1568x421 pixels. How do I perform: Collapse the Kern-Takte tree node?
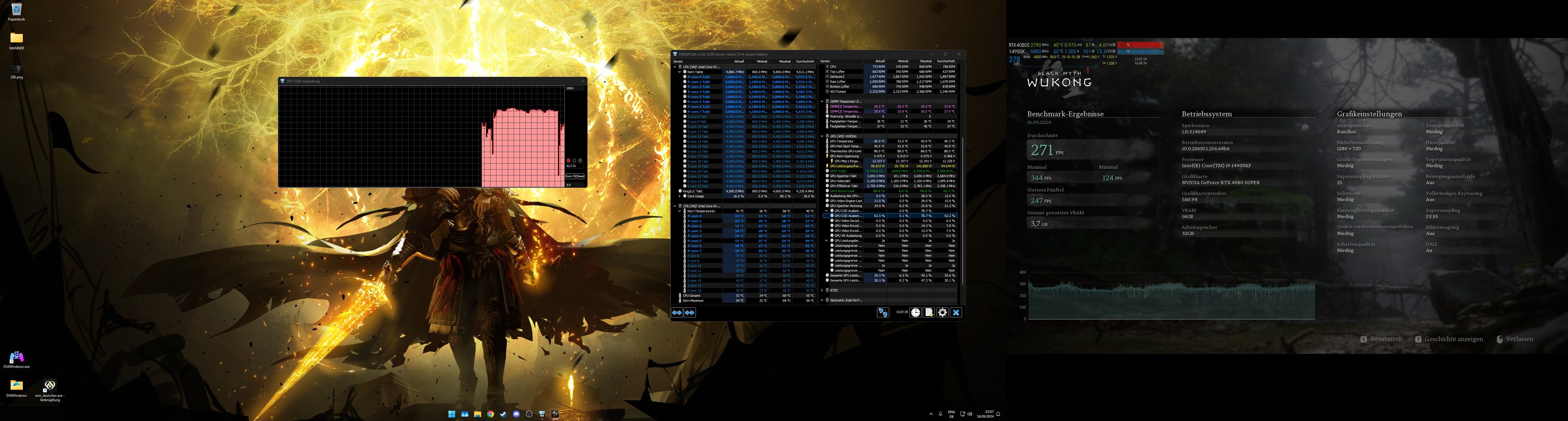tap(679, 72)
